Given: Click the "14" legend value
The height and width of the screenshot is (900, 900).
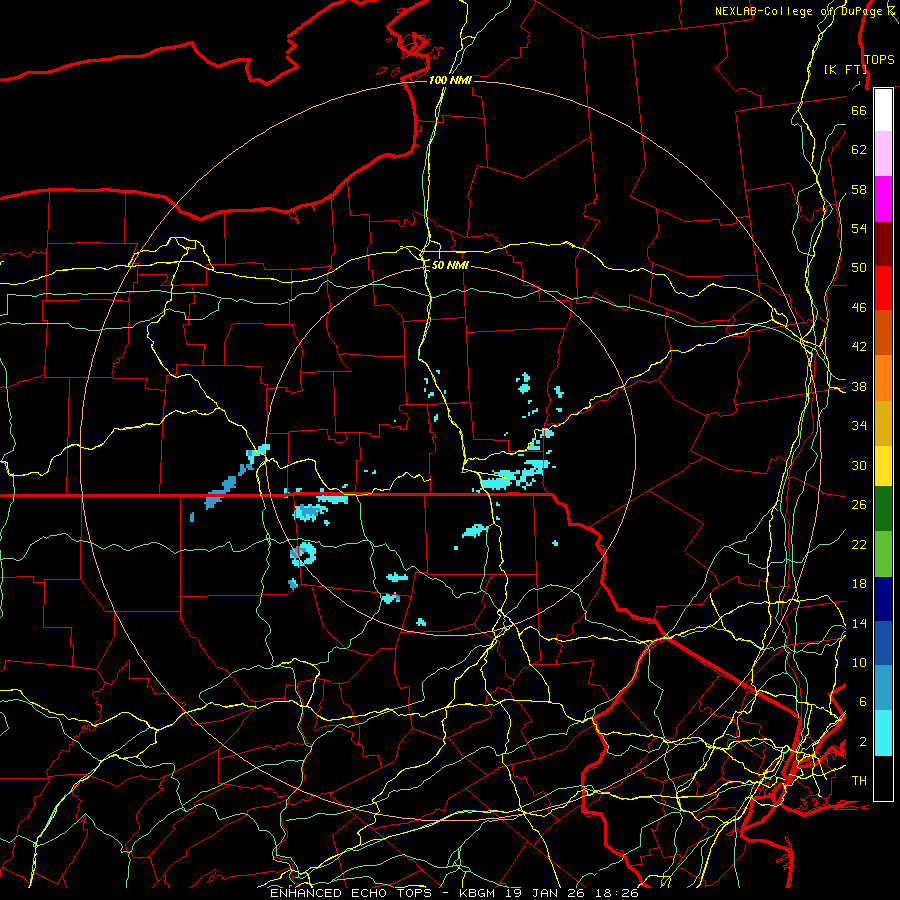Looking at the screenshot, I should pos(859,623).
